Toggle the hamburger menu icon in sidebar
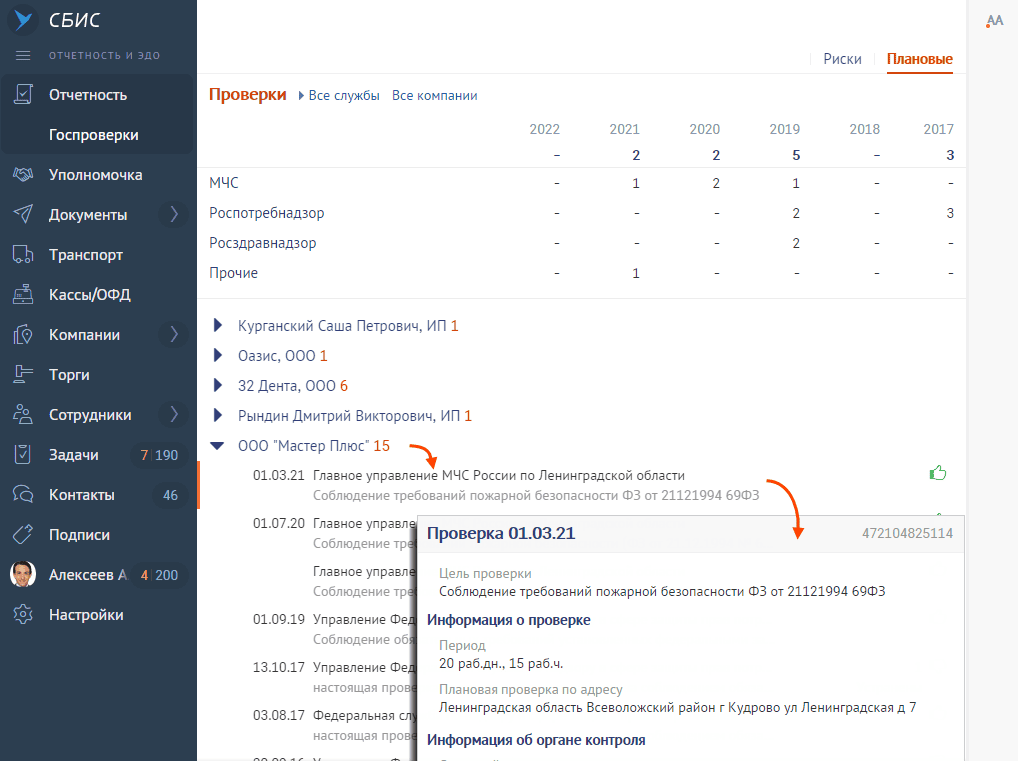Image resolution: width=1018 pixels, height=761 pixels. pos(23,55)
